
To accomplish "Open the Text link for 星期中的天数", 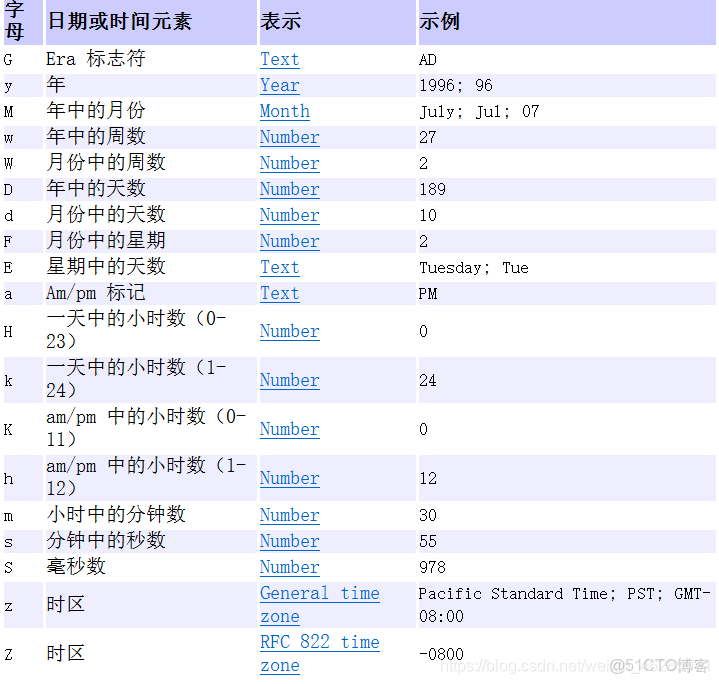I will click(x=280, y=267).
